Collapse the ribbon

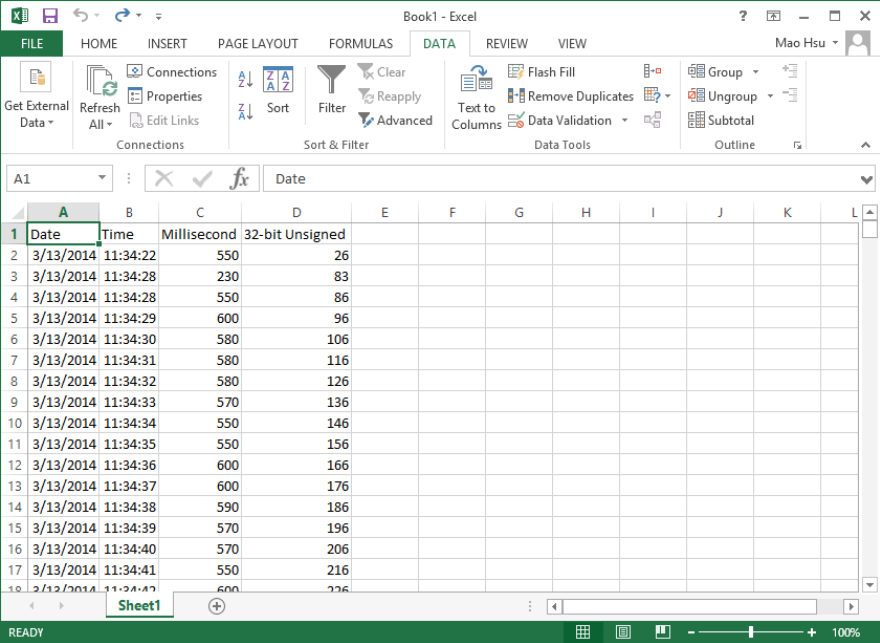click(x=865, y=145)
